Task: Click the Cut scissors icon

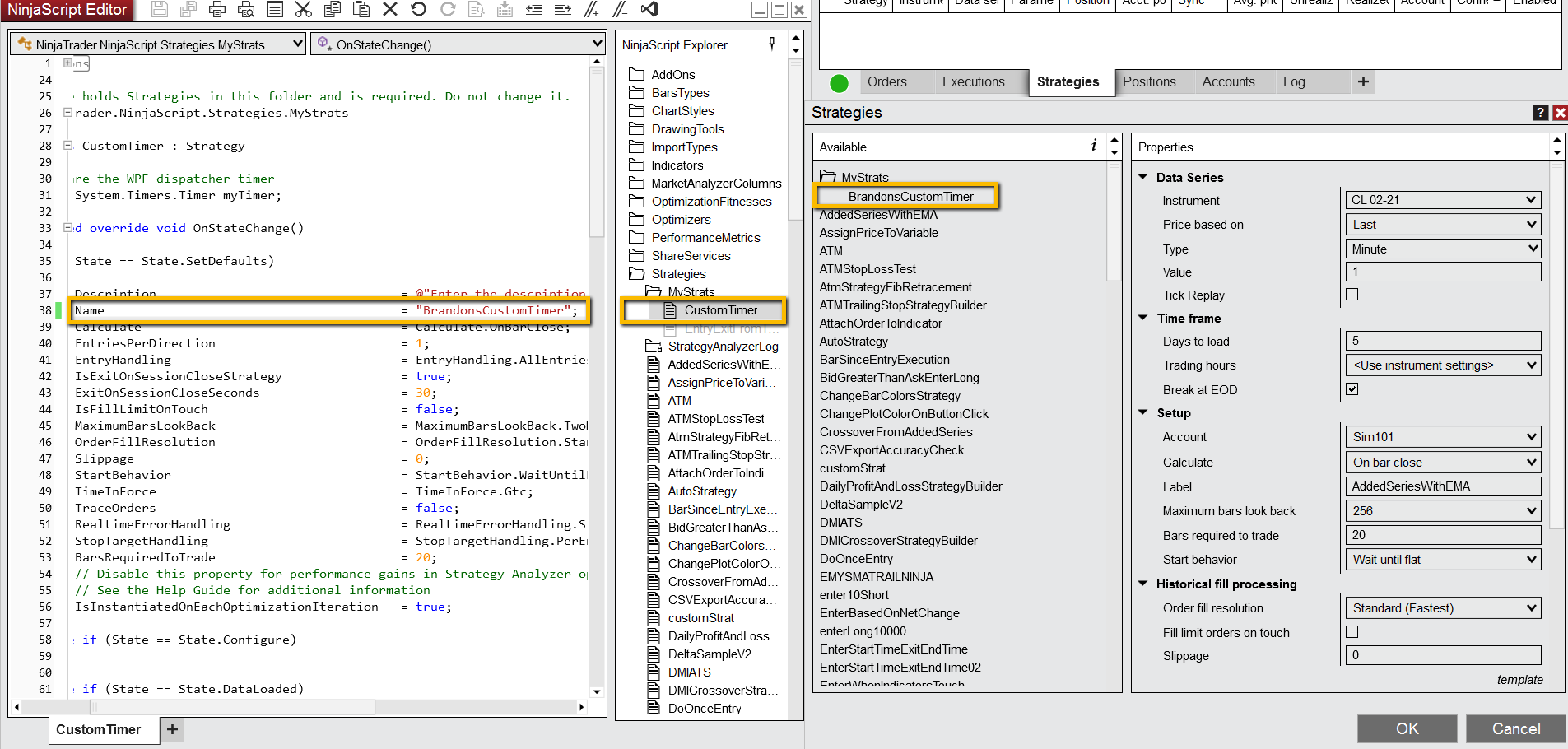Action: coord(304,9)
